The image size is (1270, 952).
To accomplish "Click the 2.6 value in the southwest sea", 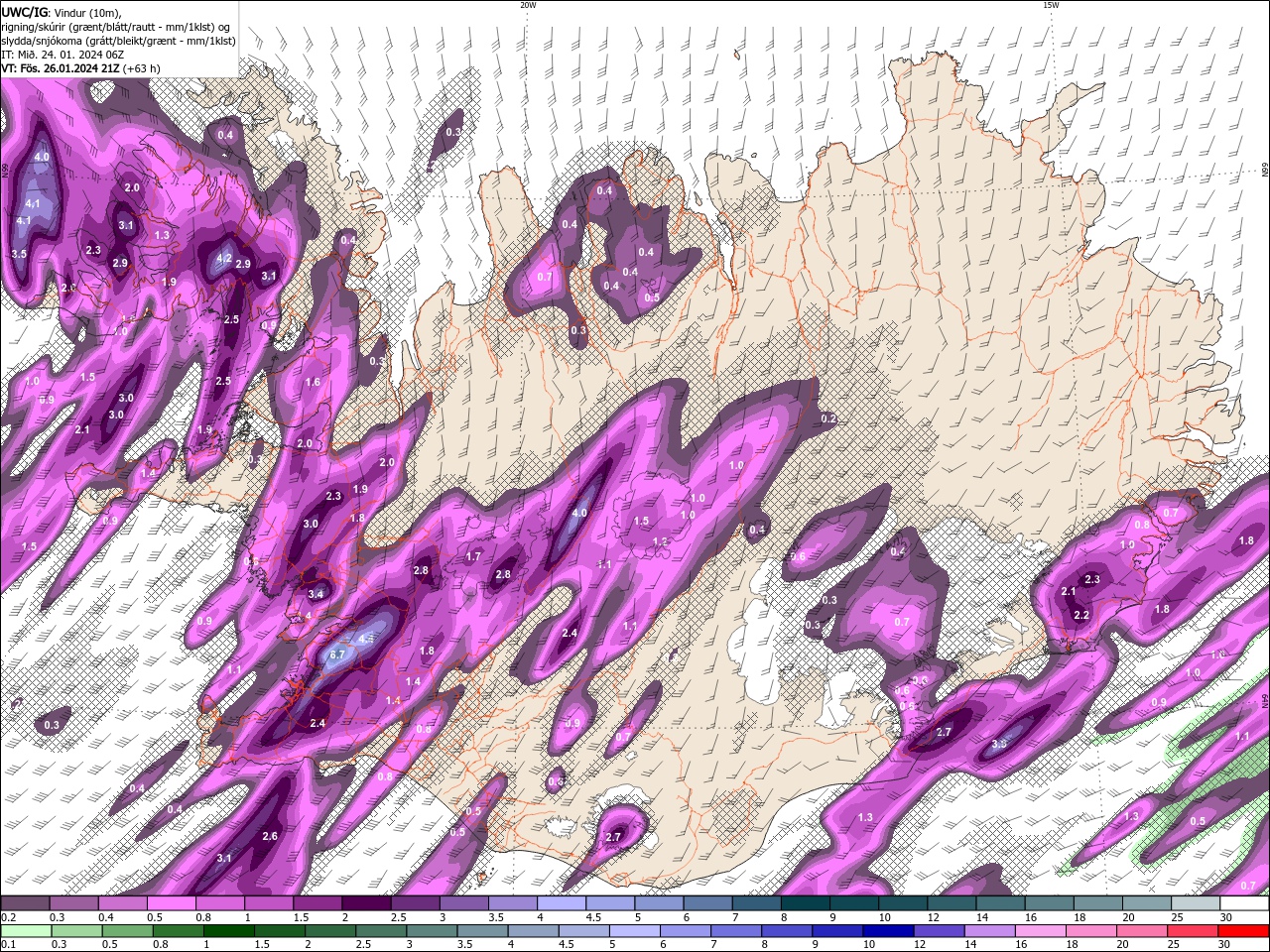I will [270, 836].
